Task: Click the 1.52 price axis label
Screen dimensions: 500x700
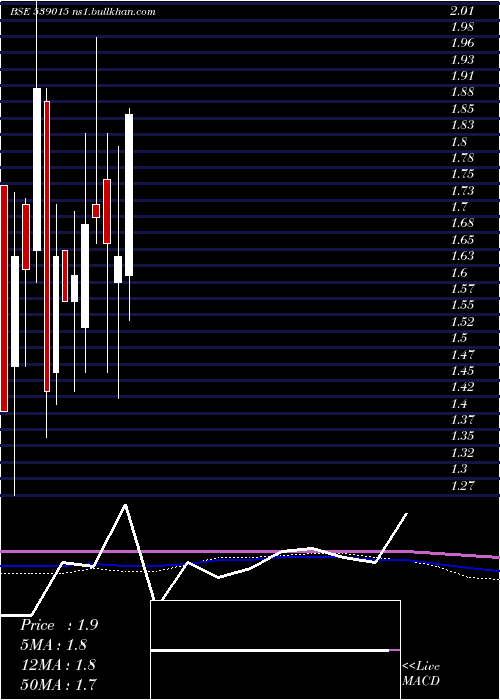Action: pyautogui.click(x=462, y=322)
